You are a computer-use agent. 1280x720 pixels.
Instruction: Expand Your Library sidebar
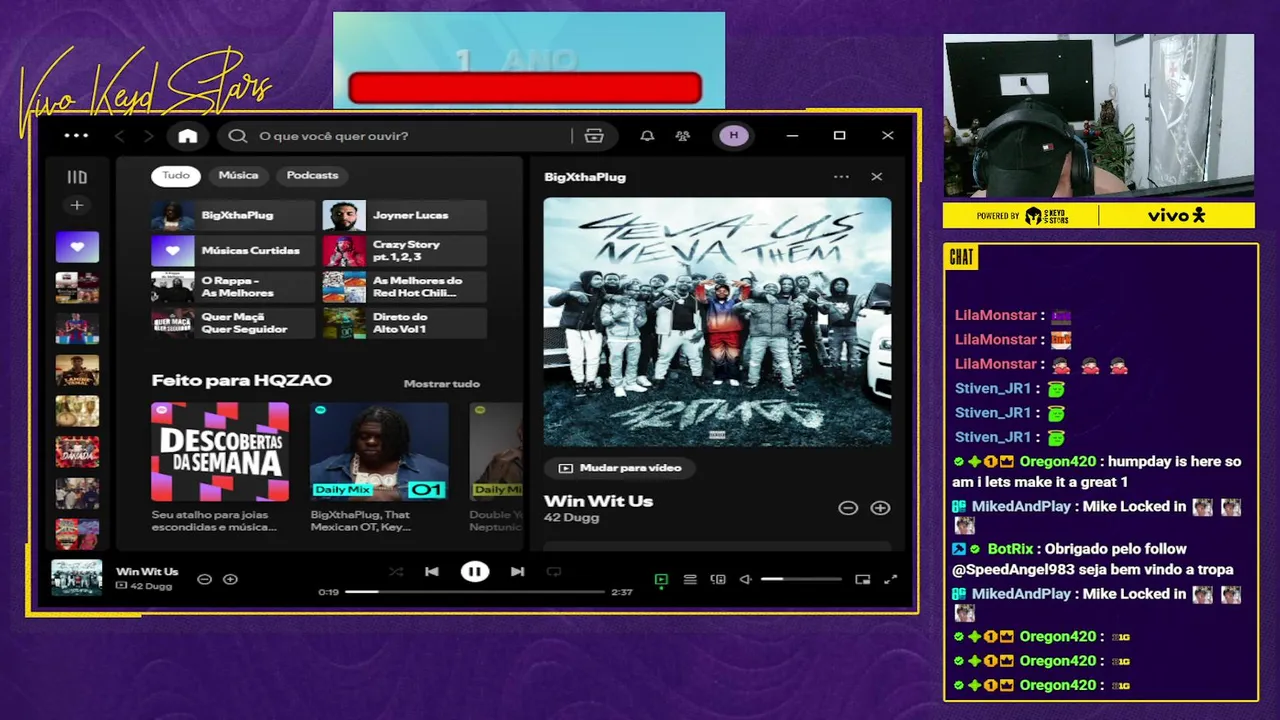[x=77, y=177]
